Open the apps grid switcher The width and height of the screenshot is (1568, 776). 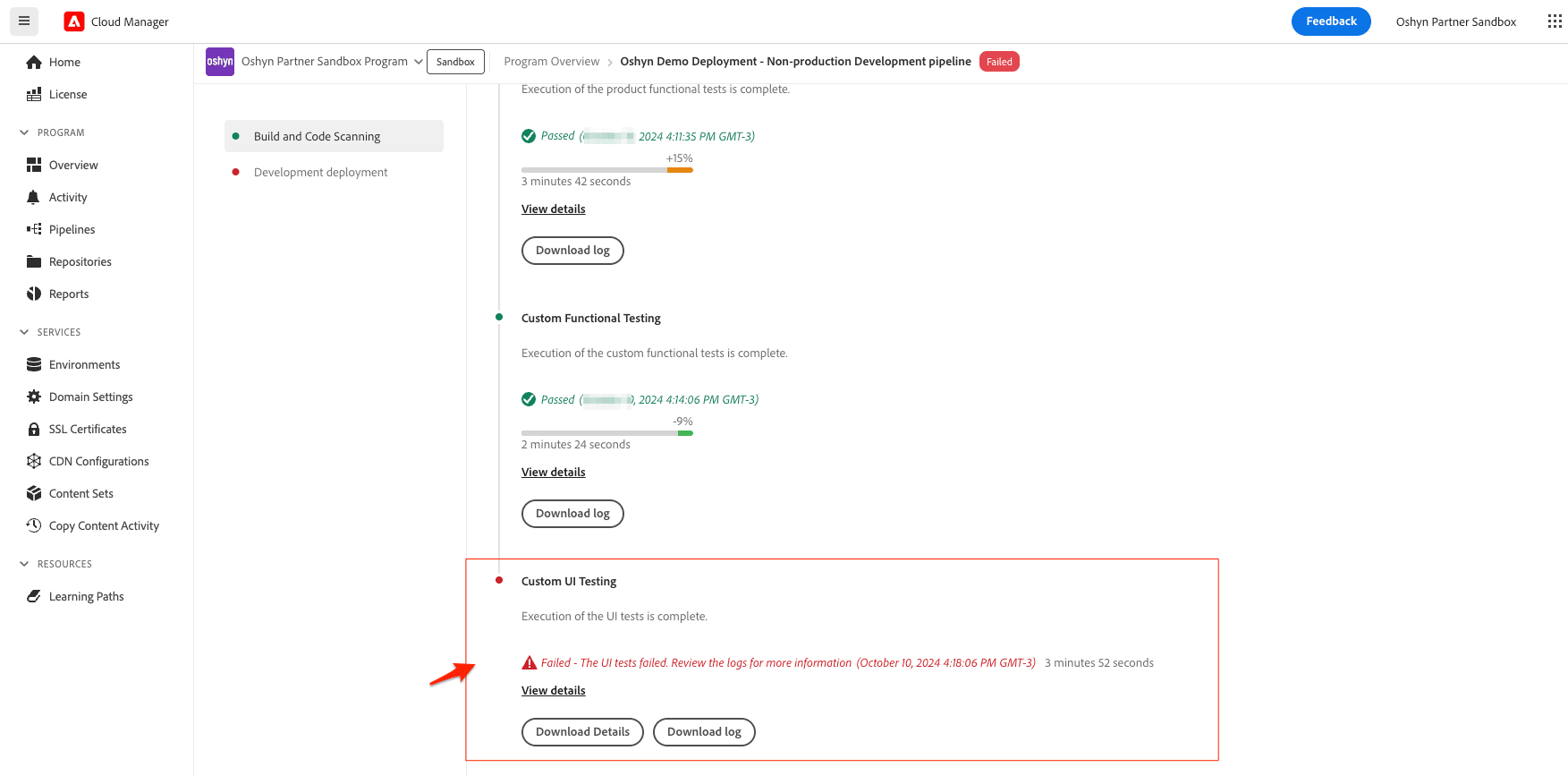(1555, 21)
